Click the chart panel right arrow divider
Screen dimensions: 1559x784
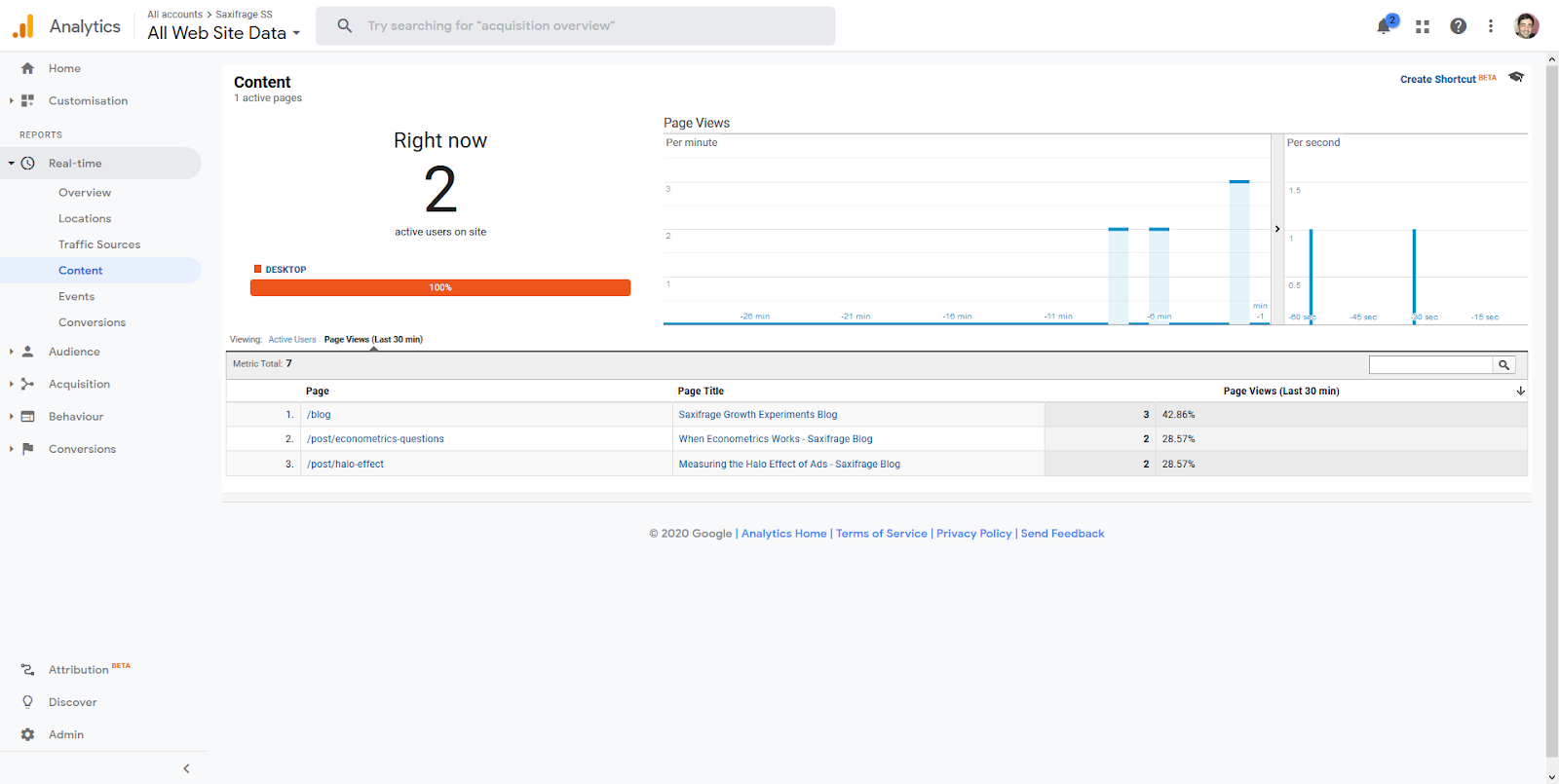point(1277,229)
